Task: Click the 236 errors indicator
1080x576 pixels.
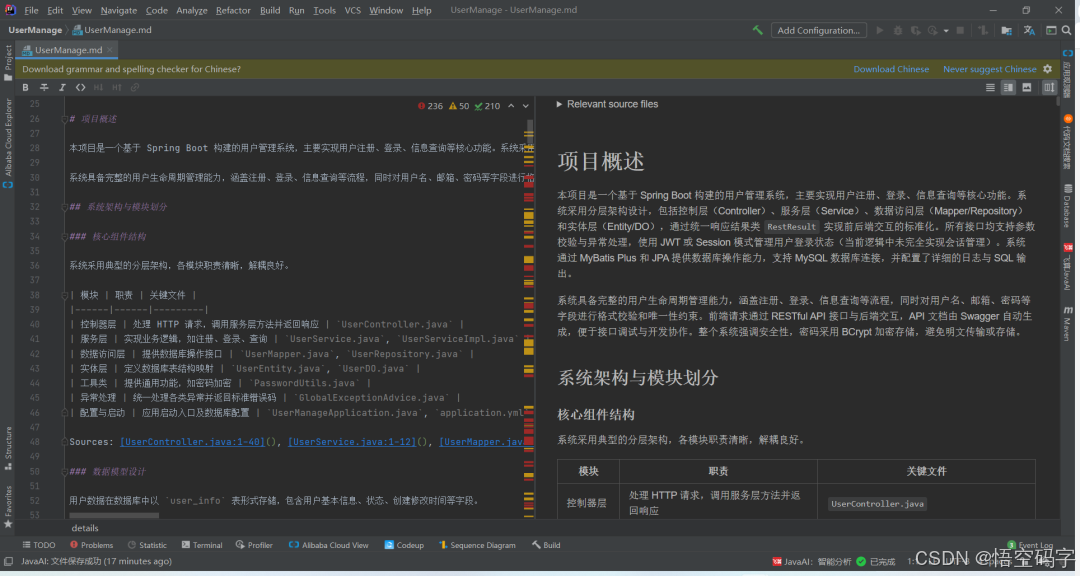Action: 430,106
